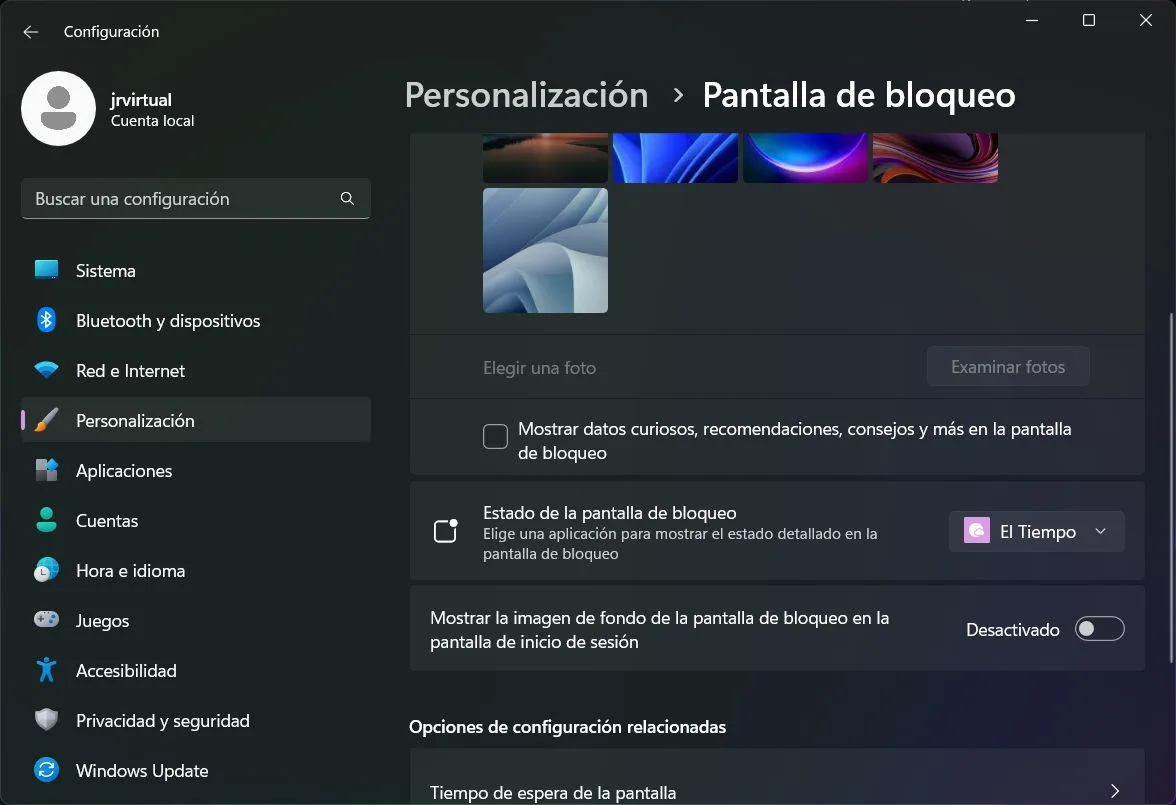Click Opciones de configuración relacionadas heading
Image resolution: width=1176 pixels, height=805 pixels.
(568, 727)
